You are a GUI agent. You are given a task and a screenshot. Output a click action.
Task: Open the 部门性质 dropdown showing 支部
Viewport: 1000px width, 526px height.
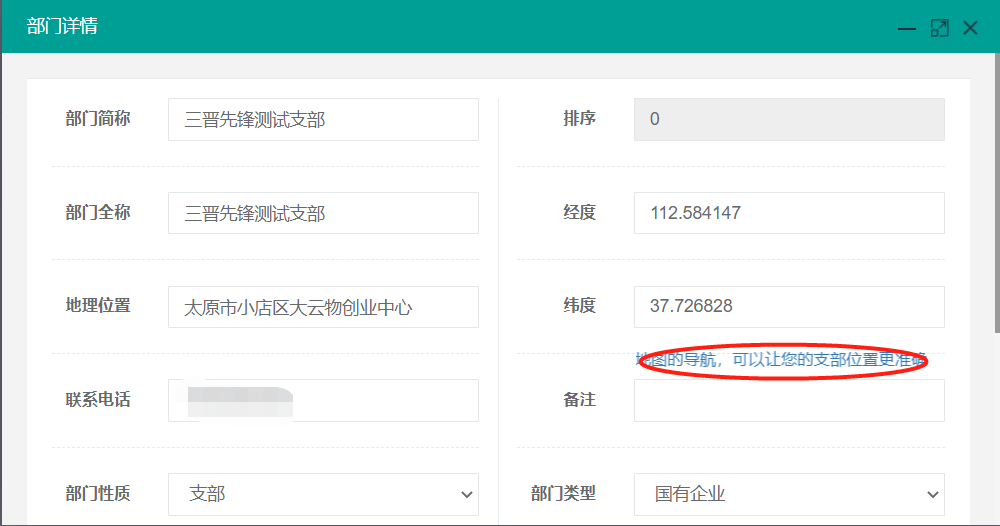coord(323,494)
